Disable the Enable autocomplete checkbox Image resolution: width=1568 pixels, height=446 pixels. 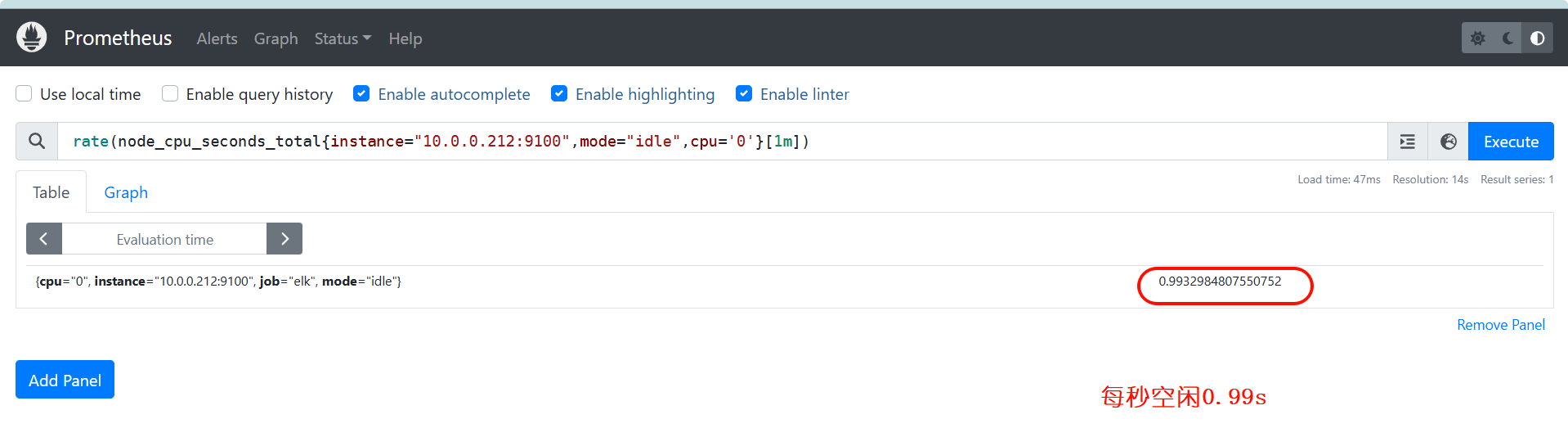361,94
